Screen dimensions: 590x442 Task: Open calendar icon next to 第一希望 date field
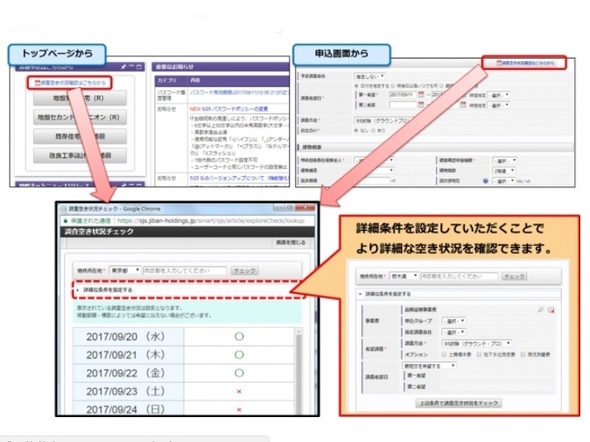click(x=421, y=94)
